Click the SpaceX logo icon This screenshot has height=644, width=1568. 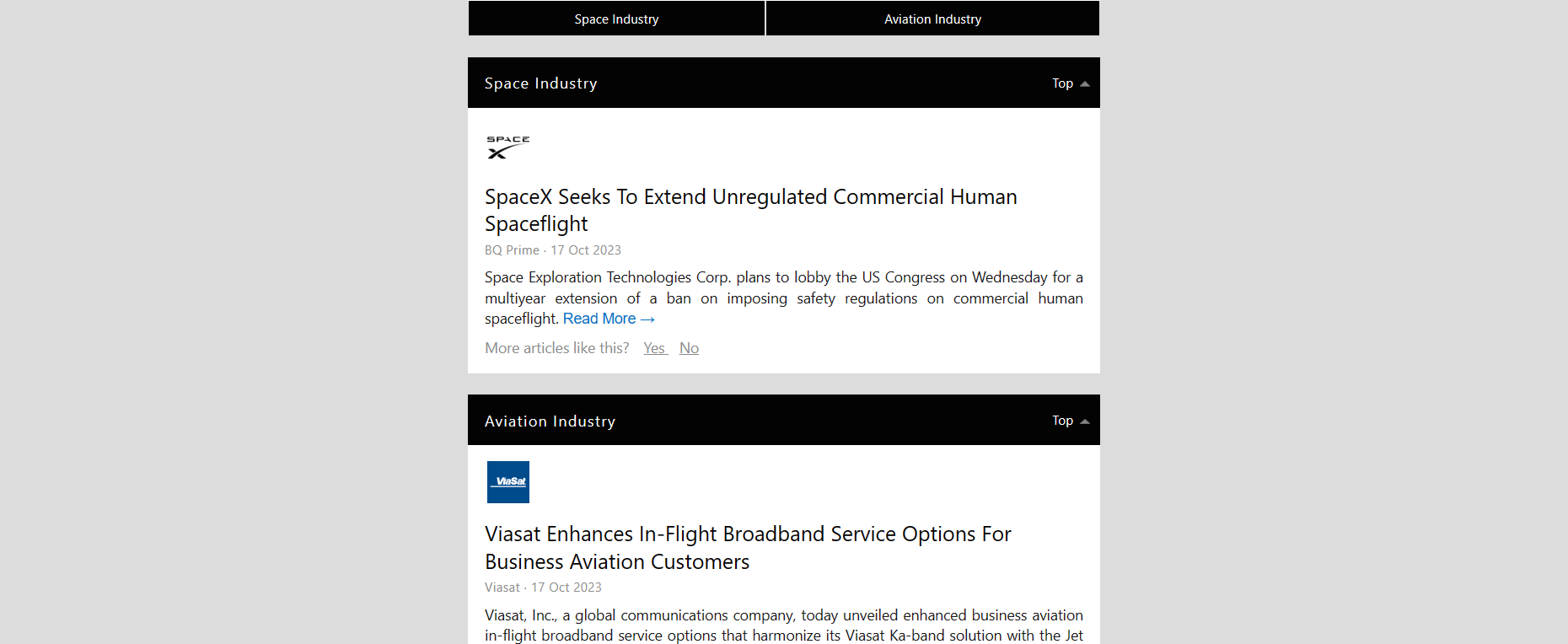pyautogui.click(x=507, y=147)
